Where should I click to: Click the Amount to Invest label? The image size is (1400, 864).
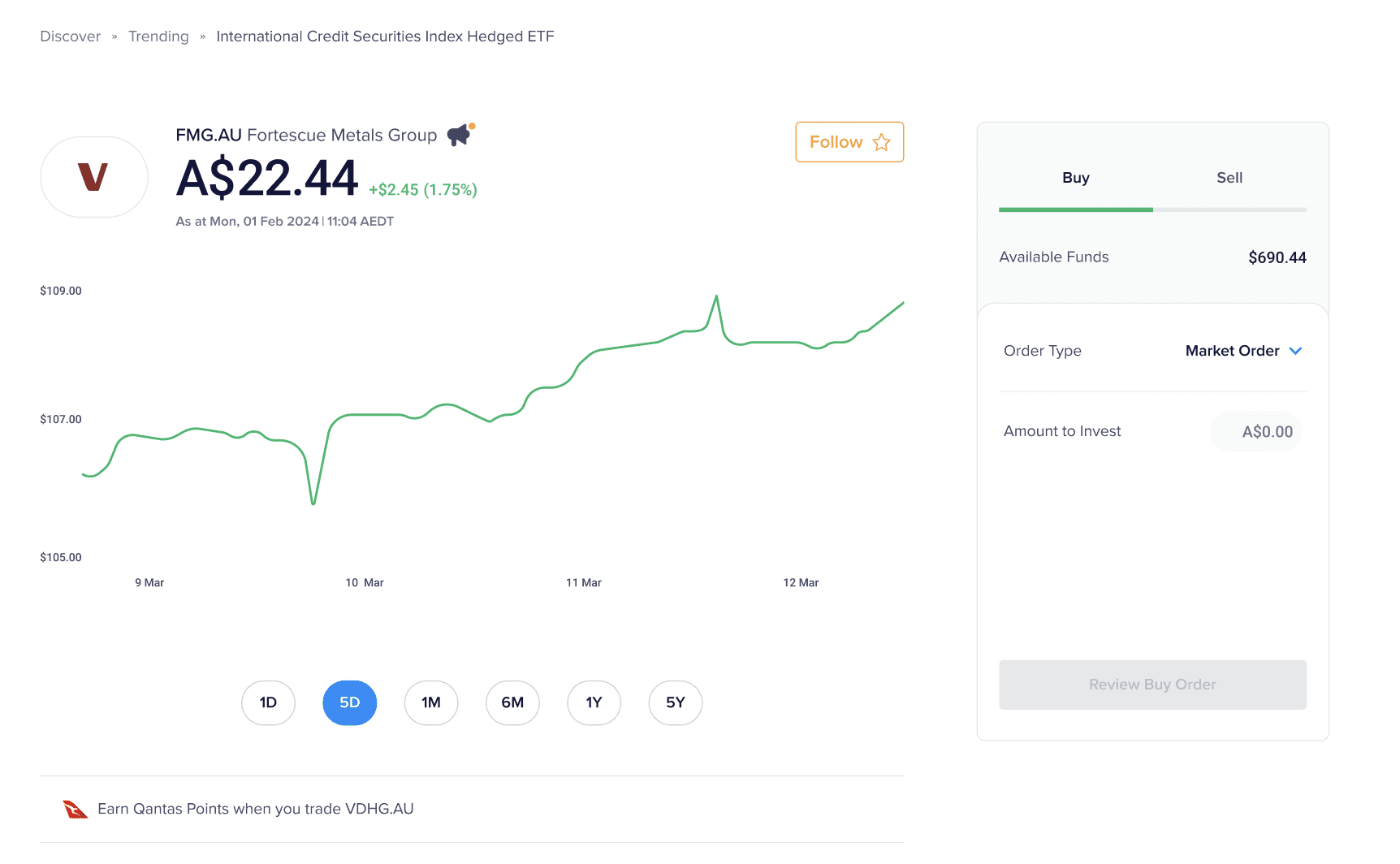[1062, 431]
